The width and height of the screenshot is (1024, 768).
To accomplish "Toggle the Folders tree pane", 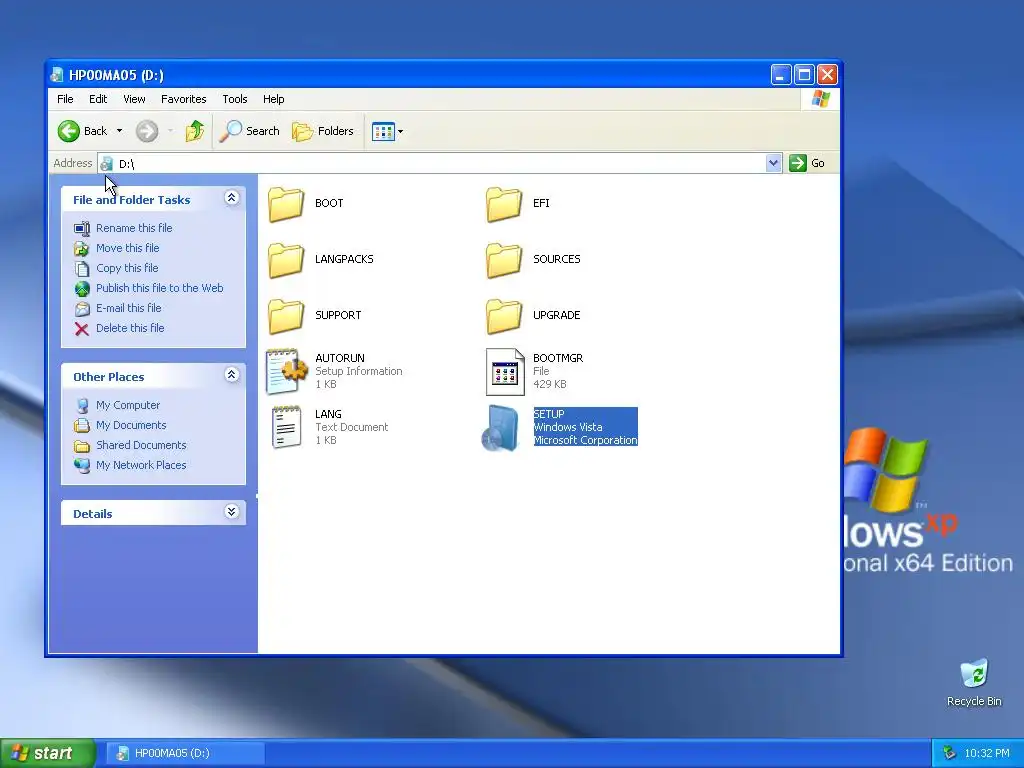I will pos(323,131).
